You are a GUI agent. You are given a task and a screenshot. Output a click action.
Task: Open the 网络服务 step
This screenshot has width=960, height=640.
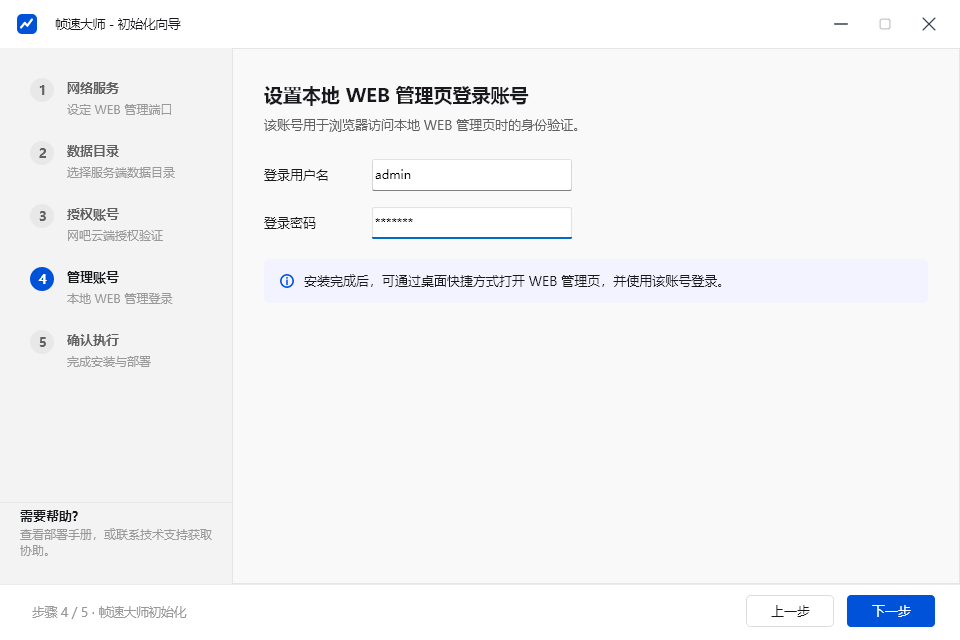[92, 88]
